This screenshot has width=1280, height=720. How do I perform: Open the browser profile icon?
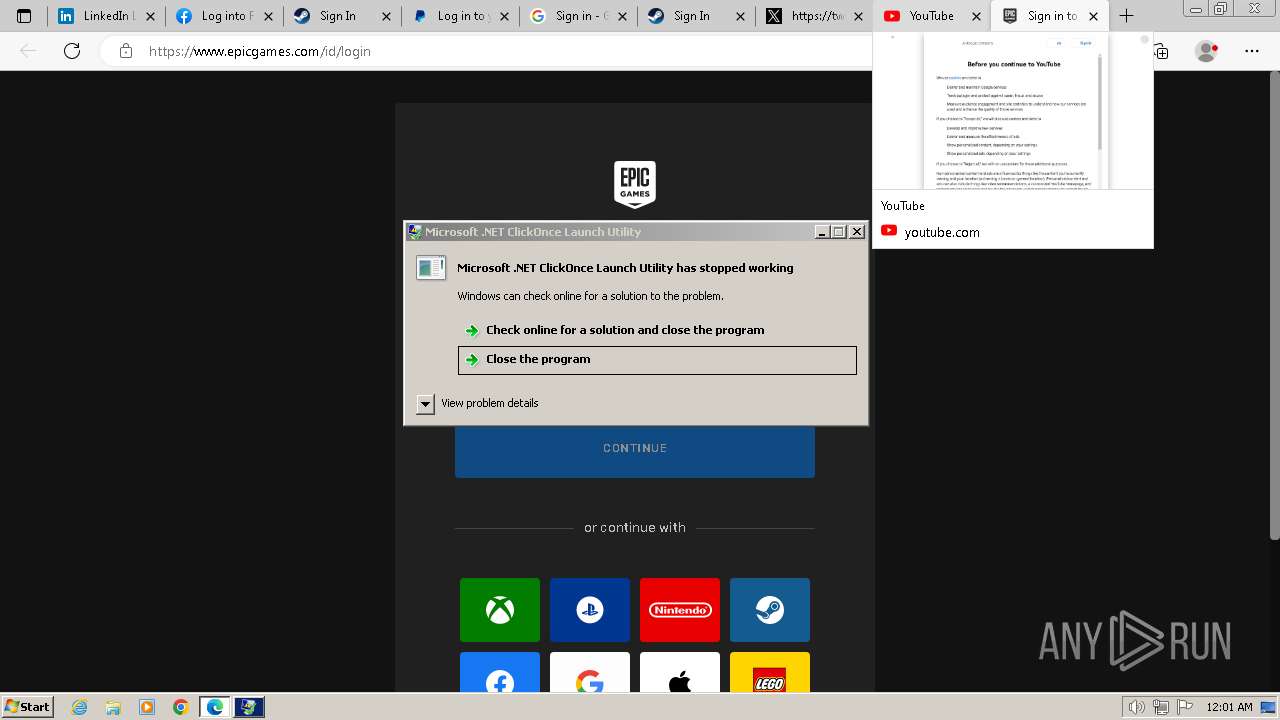pyautogui.click(x=1207, y=51)
